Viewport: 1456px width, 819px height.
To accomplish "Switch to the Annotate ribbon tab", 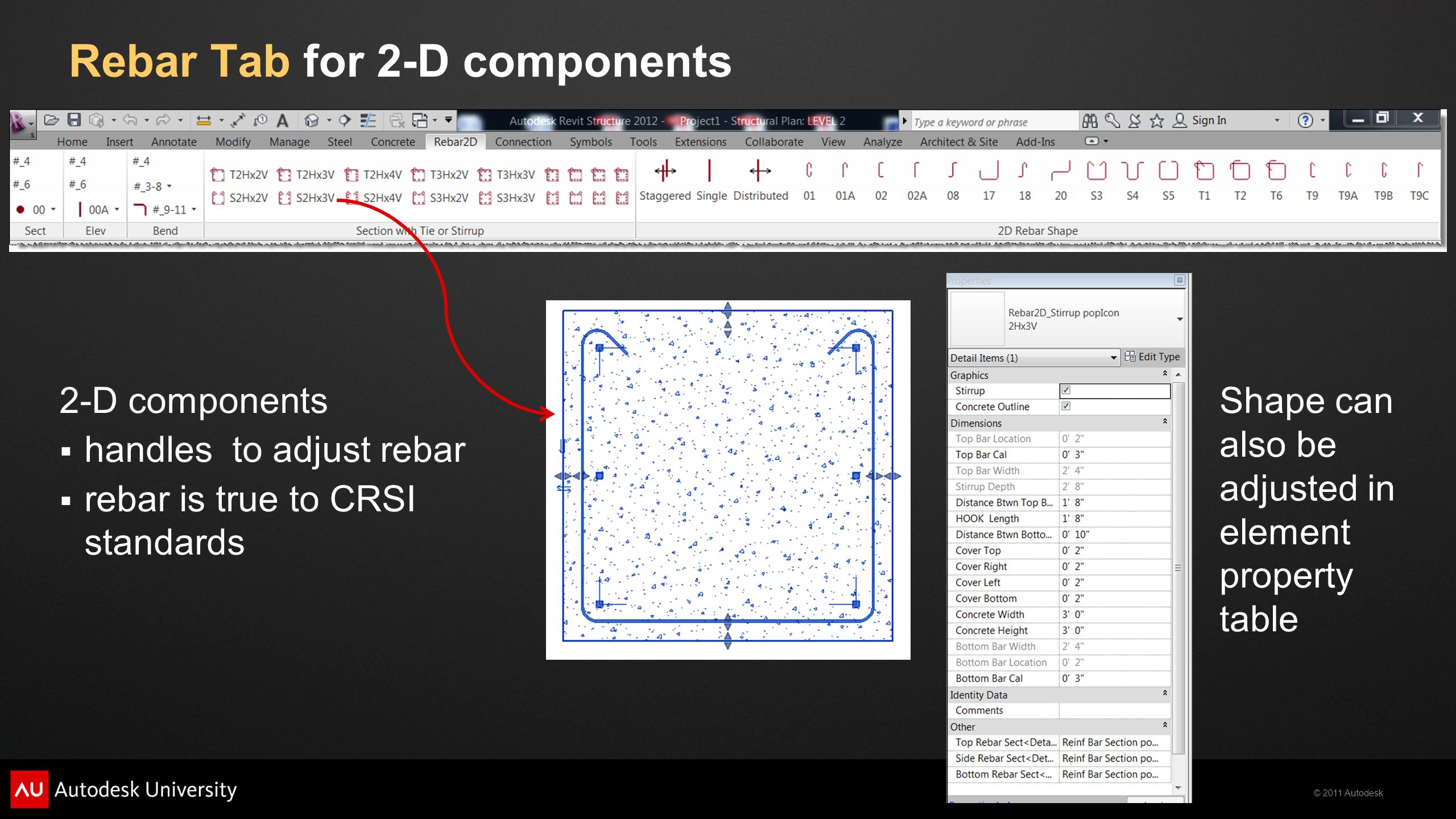I will click(174, 142).
